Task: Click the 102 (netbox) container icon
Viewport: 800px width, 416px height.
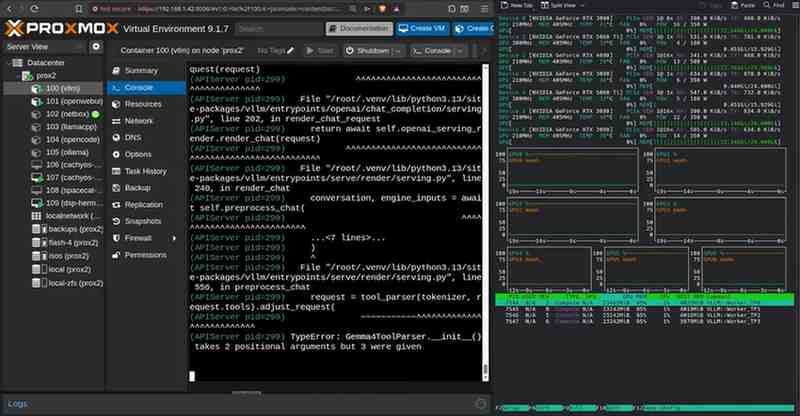Action: point(36,114)
